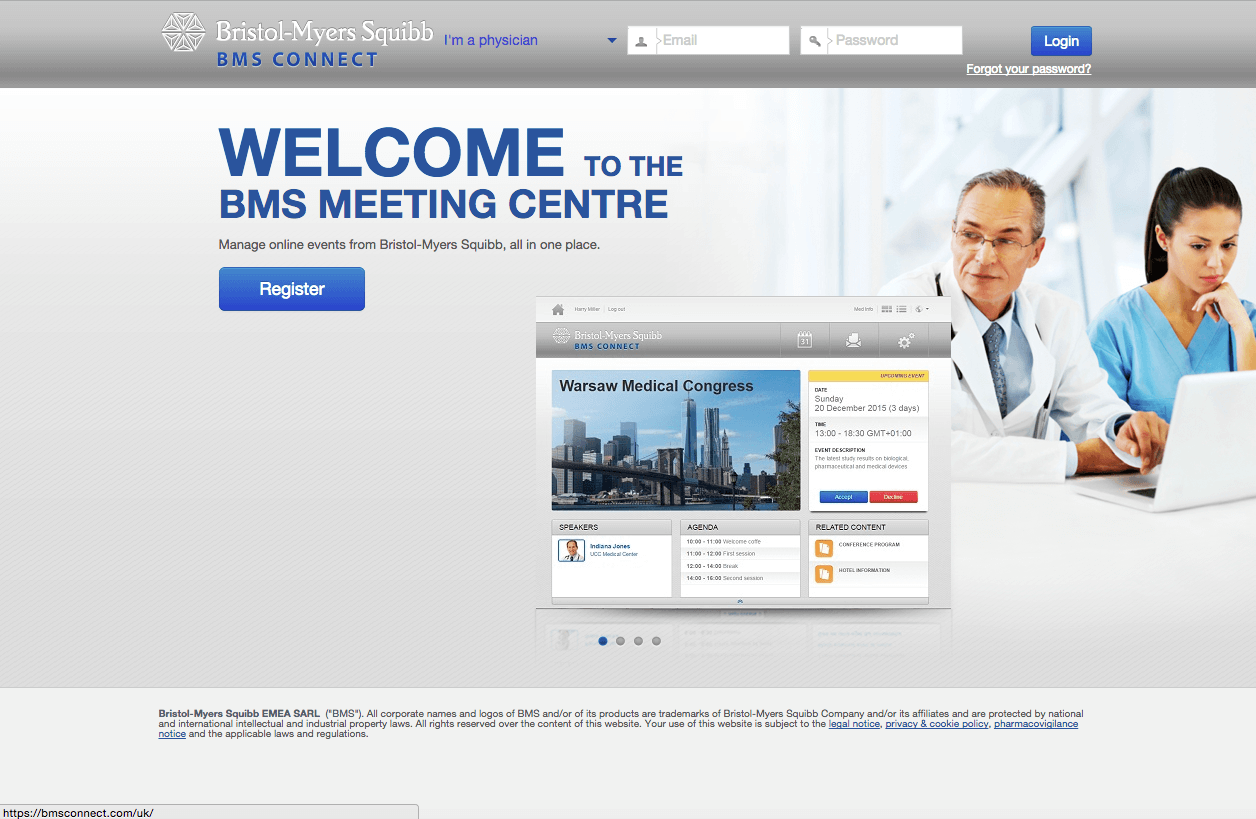The image size is (1256, 819).
Task: Click the "HOTEL INFORMATION" text in the preview
Action: 864,571
